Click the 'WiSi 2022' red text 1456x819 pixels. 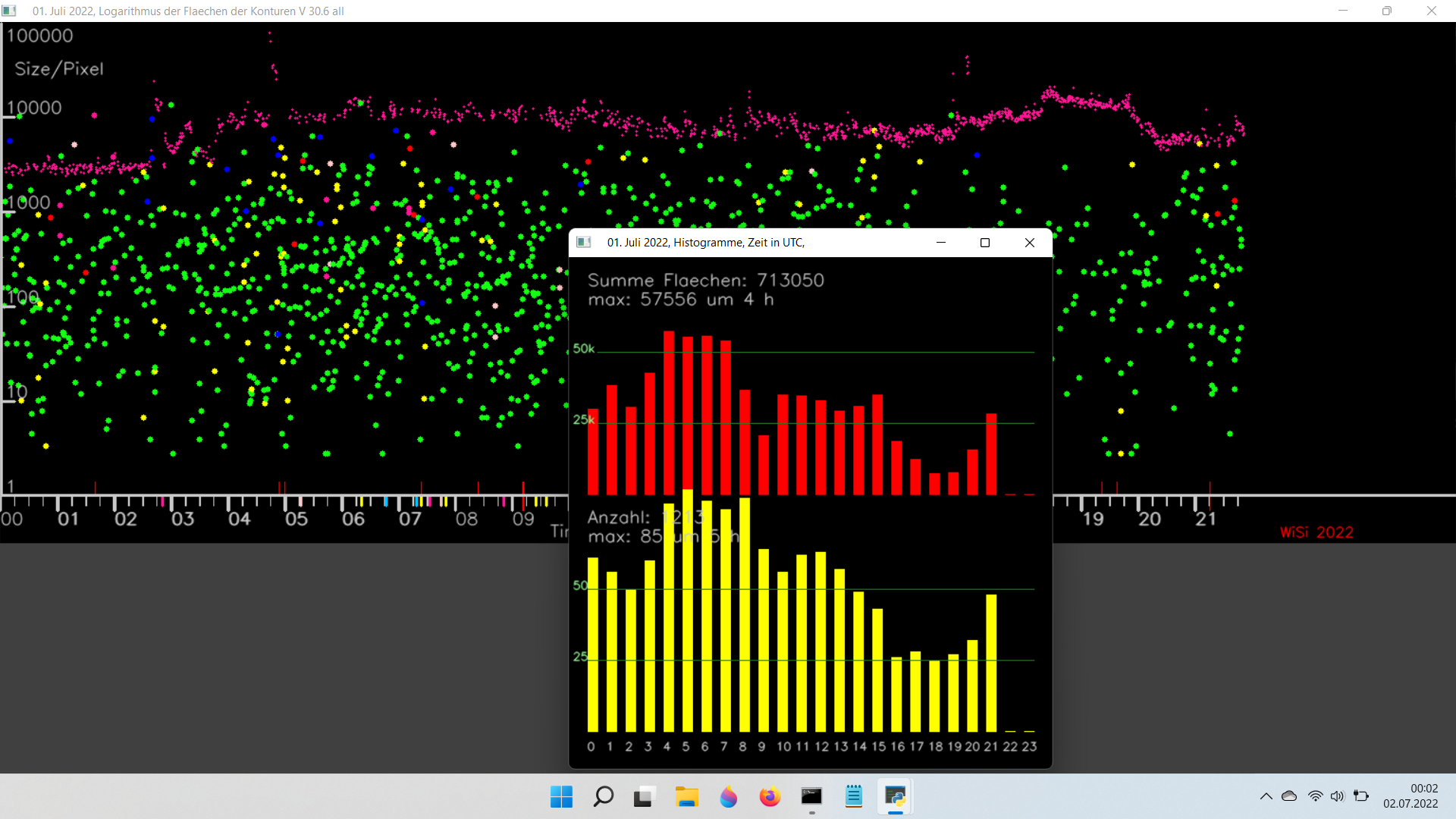[1316, 532]
